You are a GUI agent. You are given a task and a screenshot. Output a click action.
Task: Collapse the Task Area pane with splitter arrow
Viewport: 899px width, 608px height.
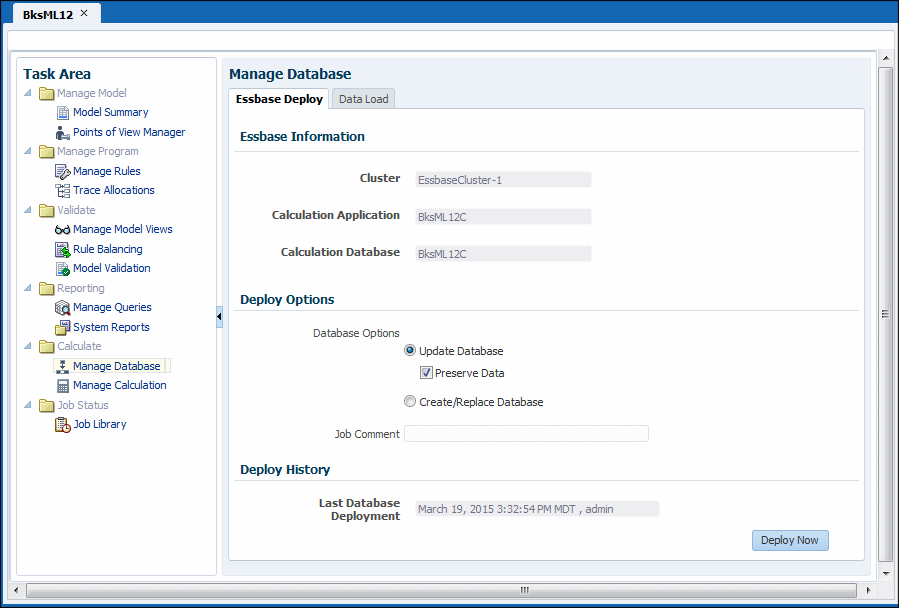click(219, 317)
